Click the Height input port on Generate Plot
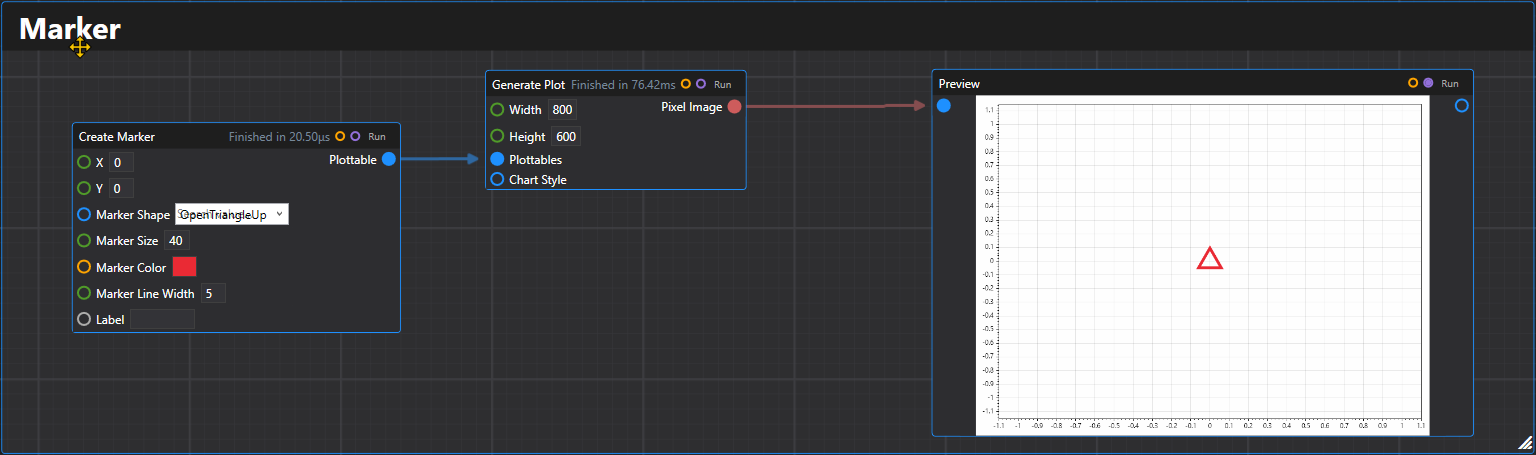Image resolution: width=1536 pixels, height=455 pixels. (x=497, y=136)
